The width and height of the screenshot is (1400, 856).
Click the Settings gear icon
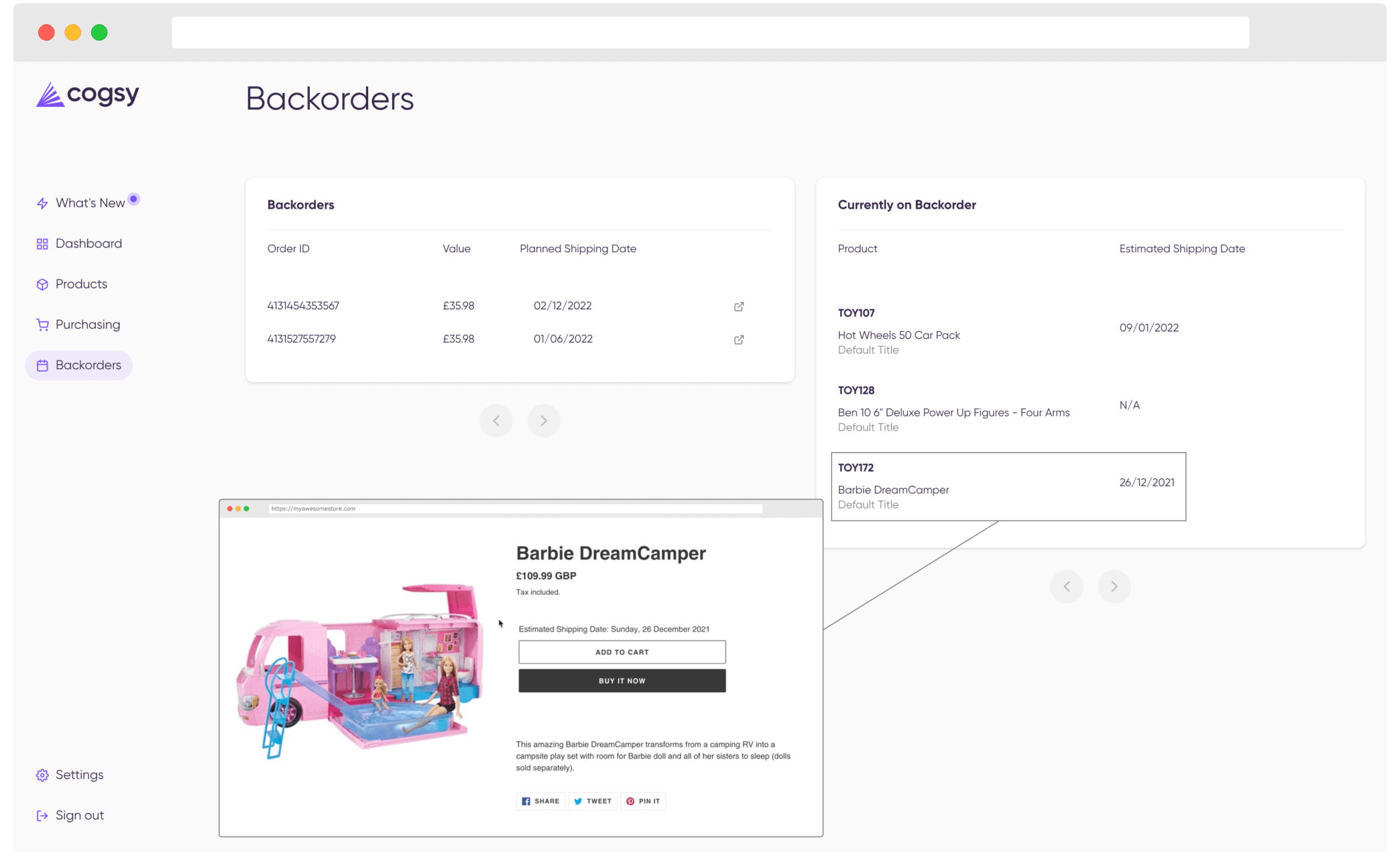point(42,775)
